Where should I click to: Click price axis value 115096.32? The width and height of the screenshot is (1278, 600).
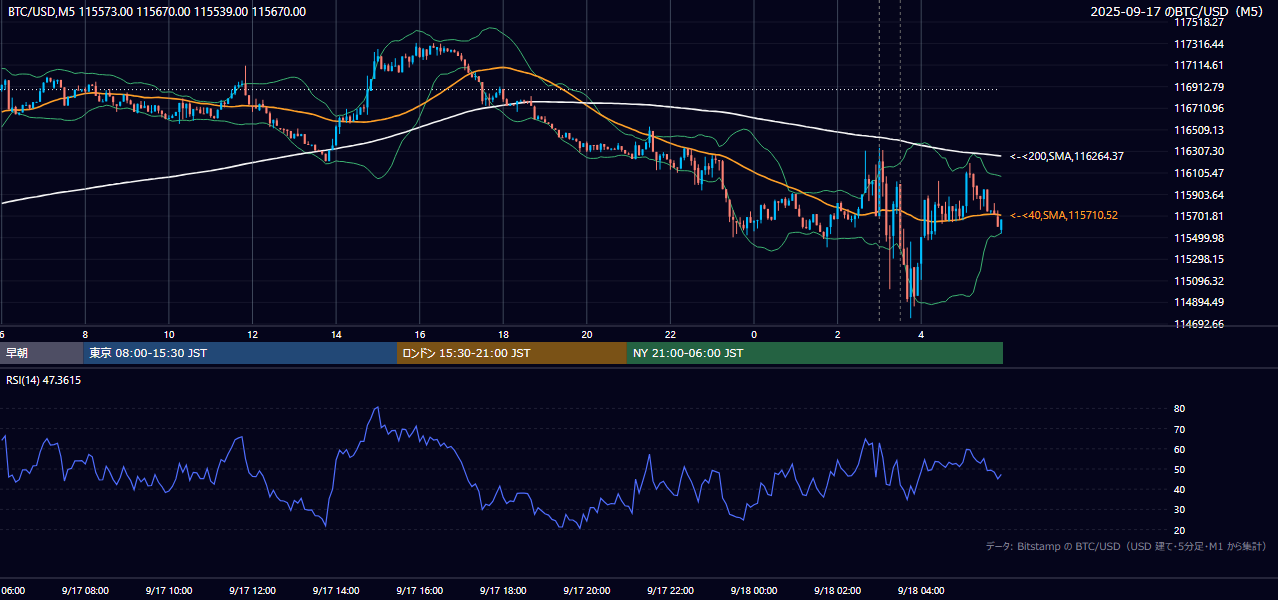[1198, 281]
